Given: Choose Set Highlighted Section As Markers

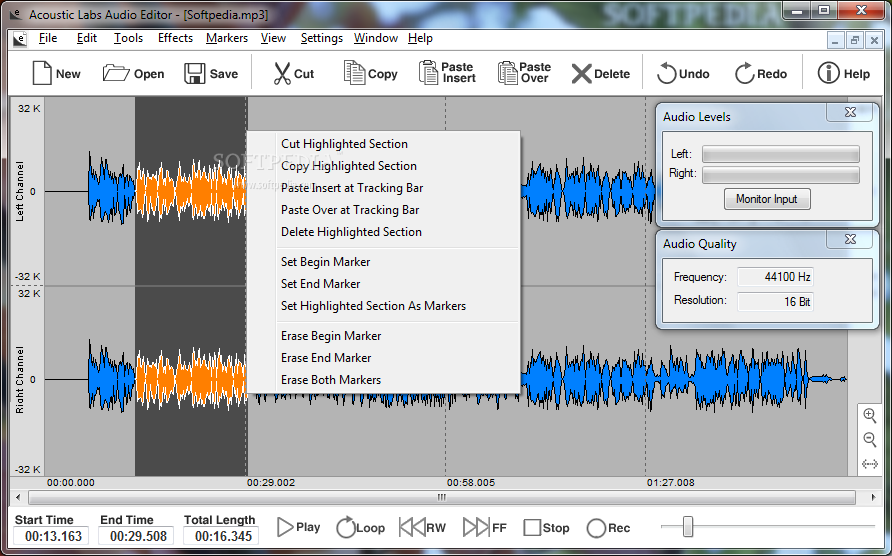Looking at the screenshot, I should tap(383, 306).
